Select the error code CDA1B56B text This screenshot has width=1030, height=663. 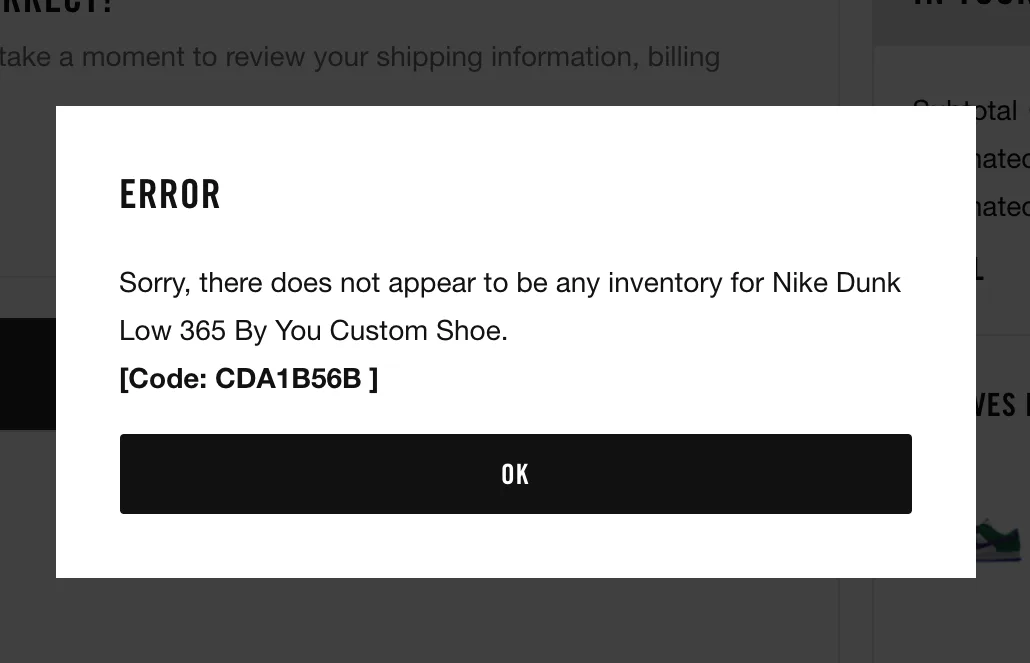tap(248, 378)
